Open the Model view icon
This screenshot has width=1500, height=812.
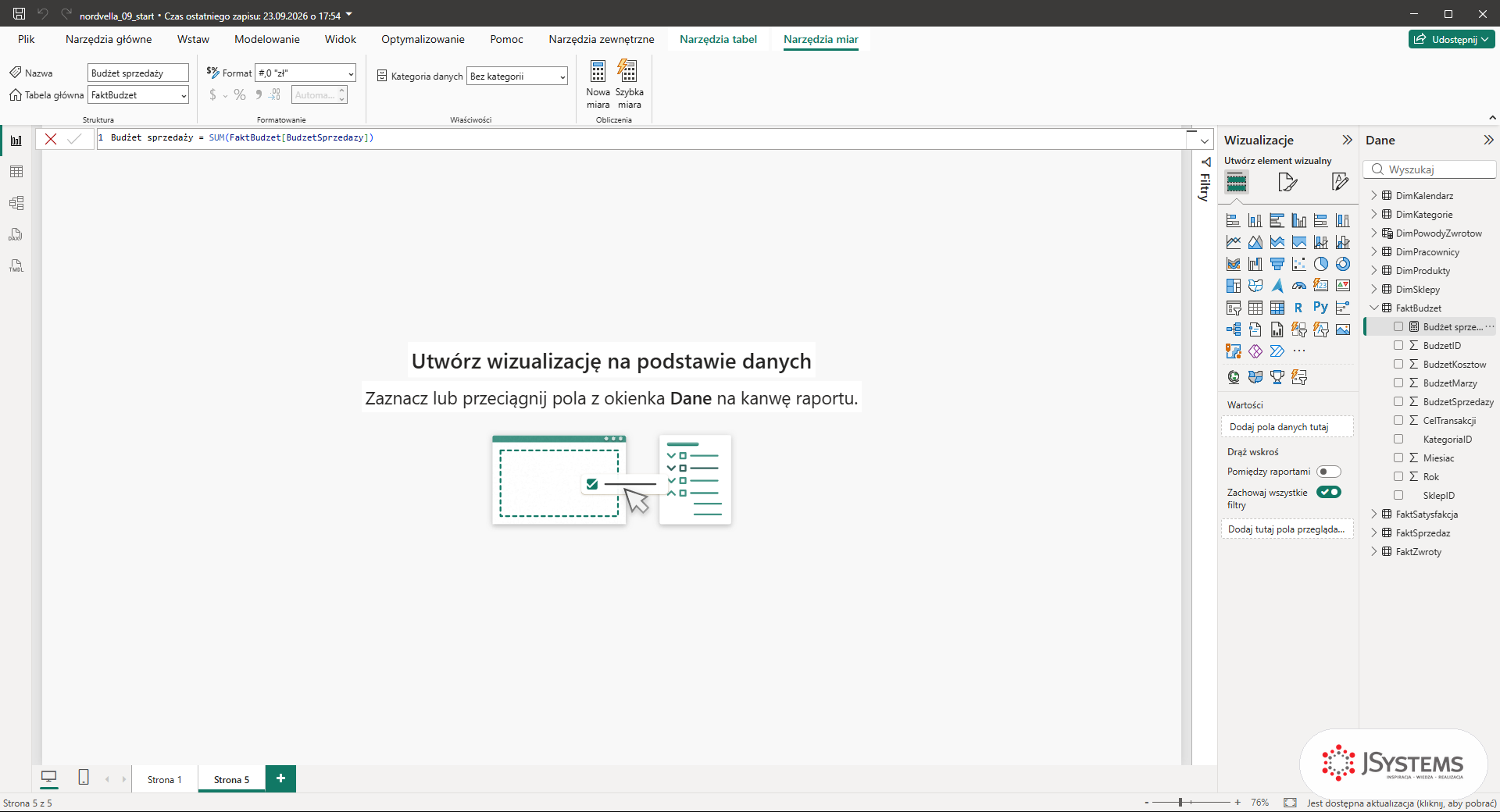click(x=16, y=203)
